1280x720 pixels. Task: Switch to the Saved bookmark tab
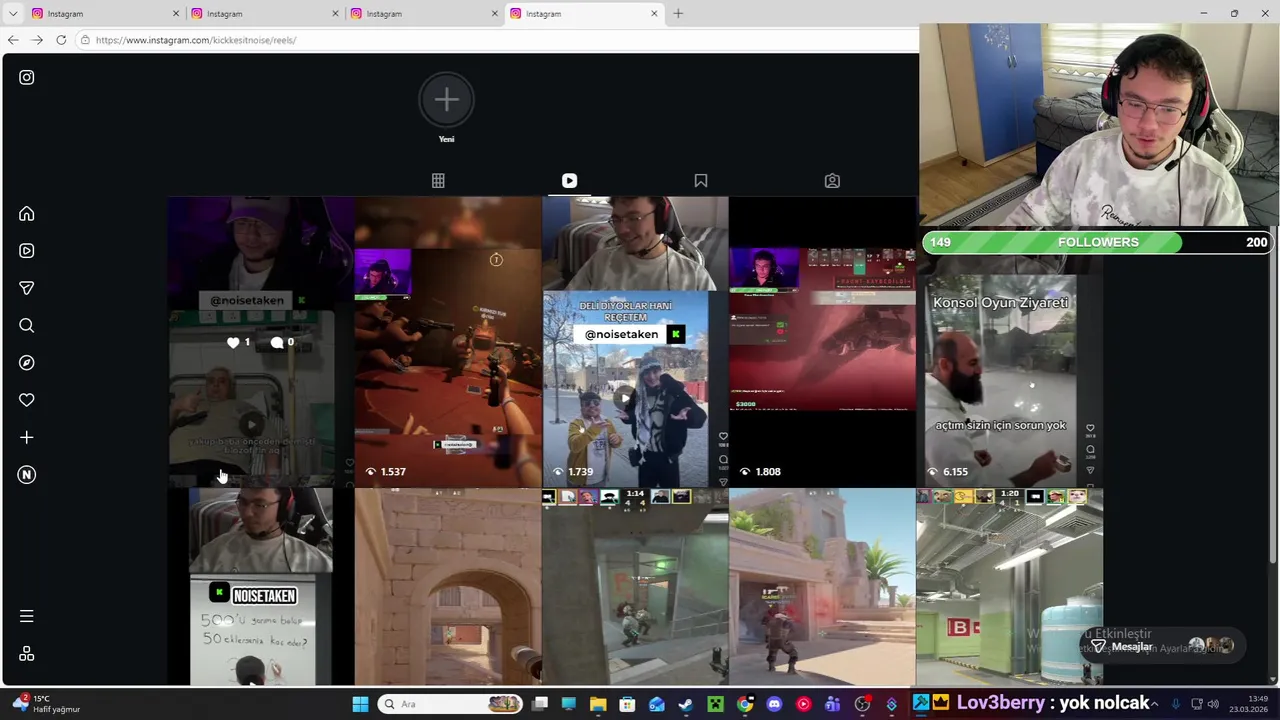701,181
